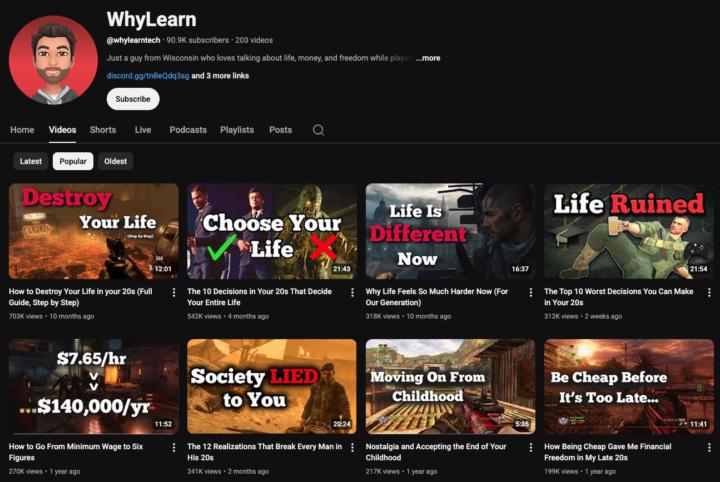The height and width of the screenshot is (482, 720).
Task: Open 'How to Go From Minimum Wage' title
Action: point(76,452)
